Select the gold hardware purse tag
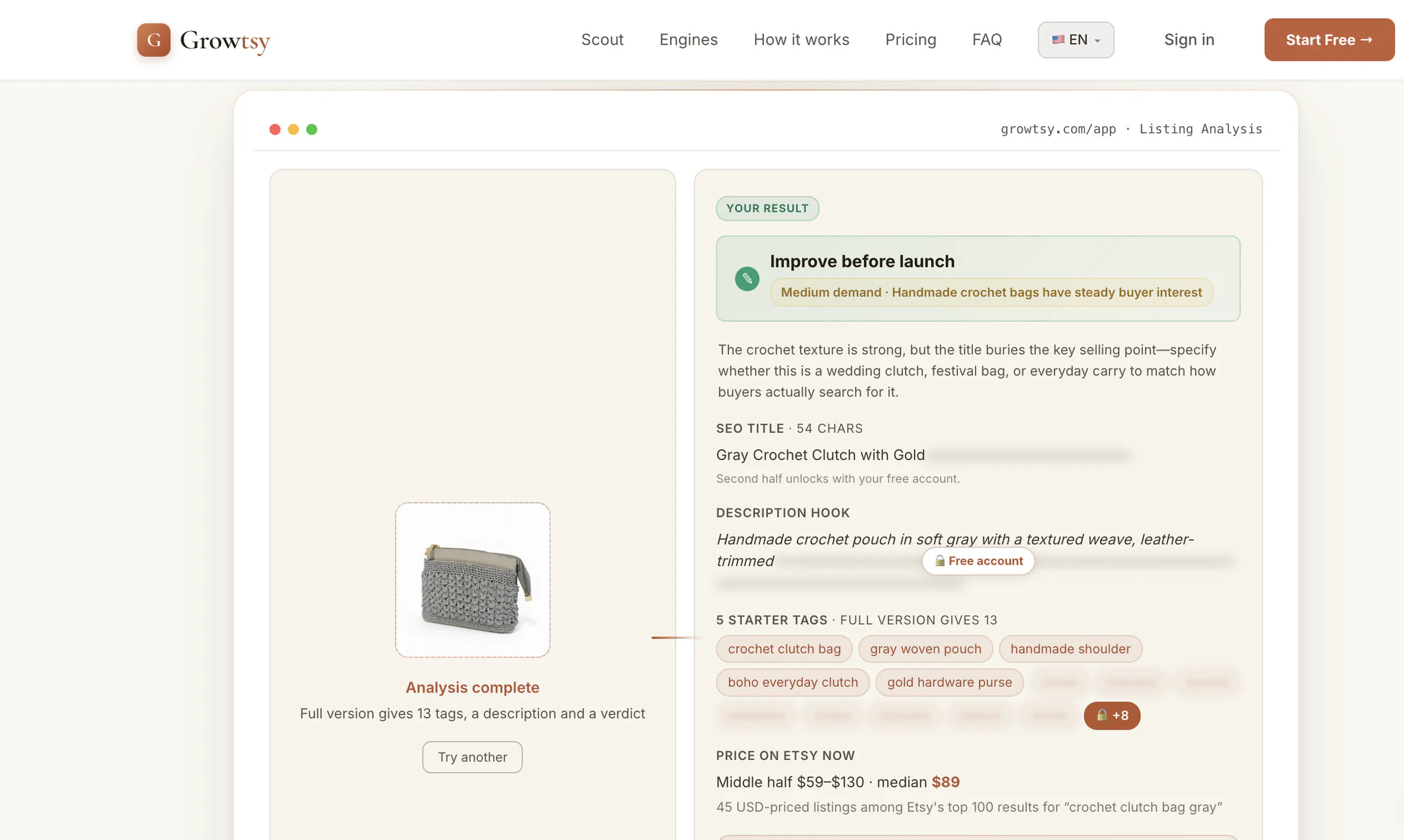 [949, 681]
